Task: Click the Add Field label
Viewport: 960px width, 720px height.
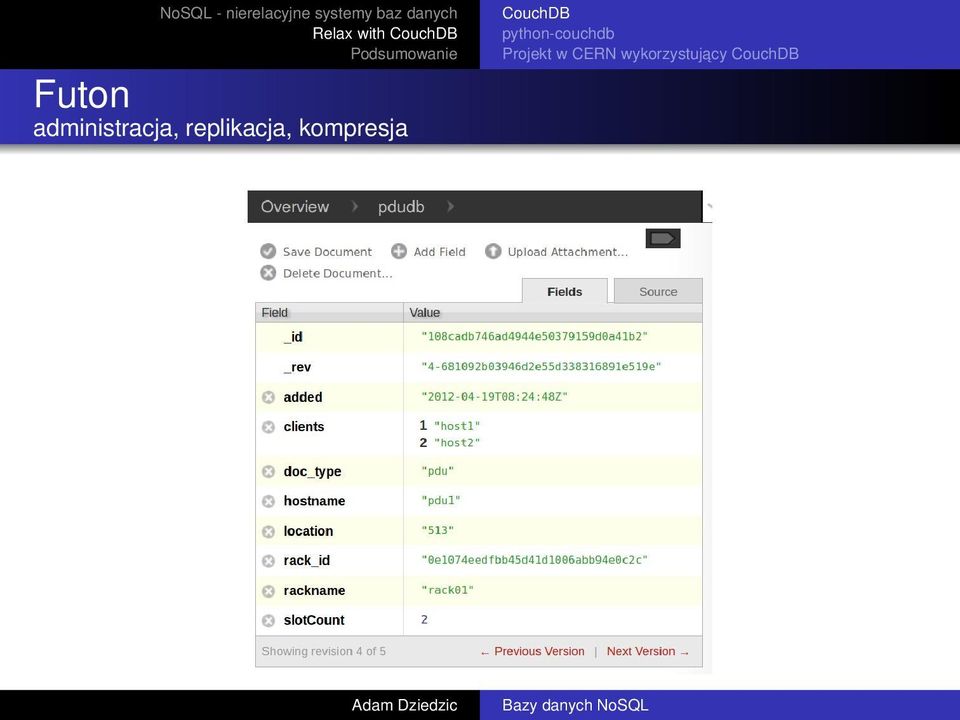Action: (x=440, y=252)
